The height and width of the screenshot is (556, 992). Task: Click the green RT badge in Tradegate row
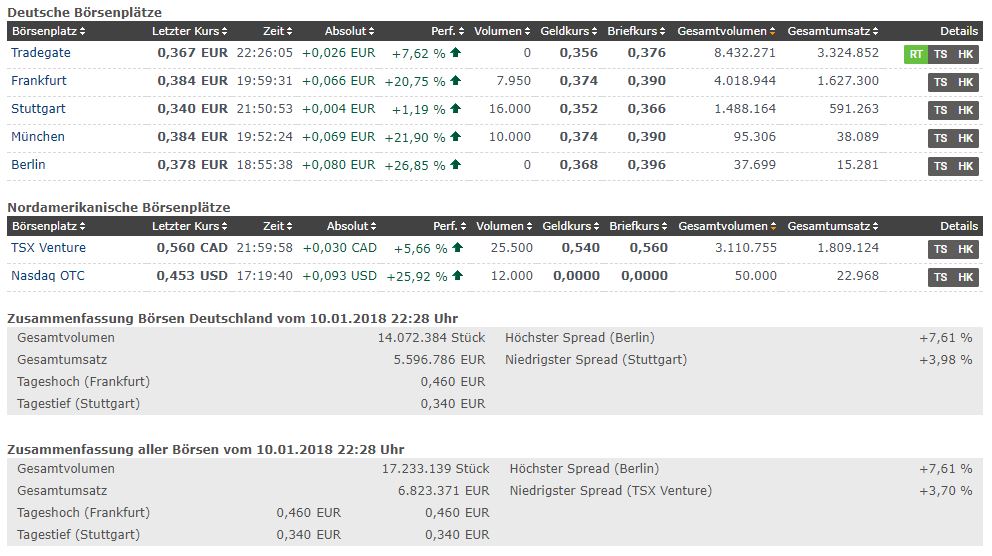(915, 54)
